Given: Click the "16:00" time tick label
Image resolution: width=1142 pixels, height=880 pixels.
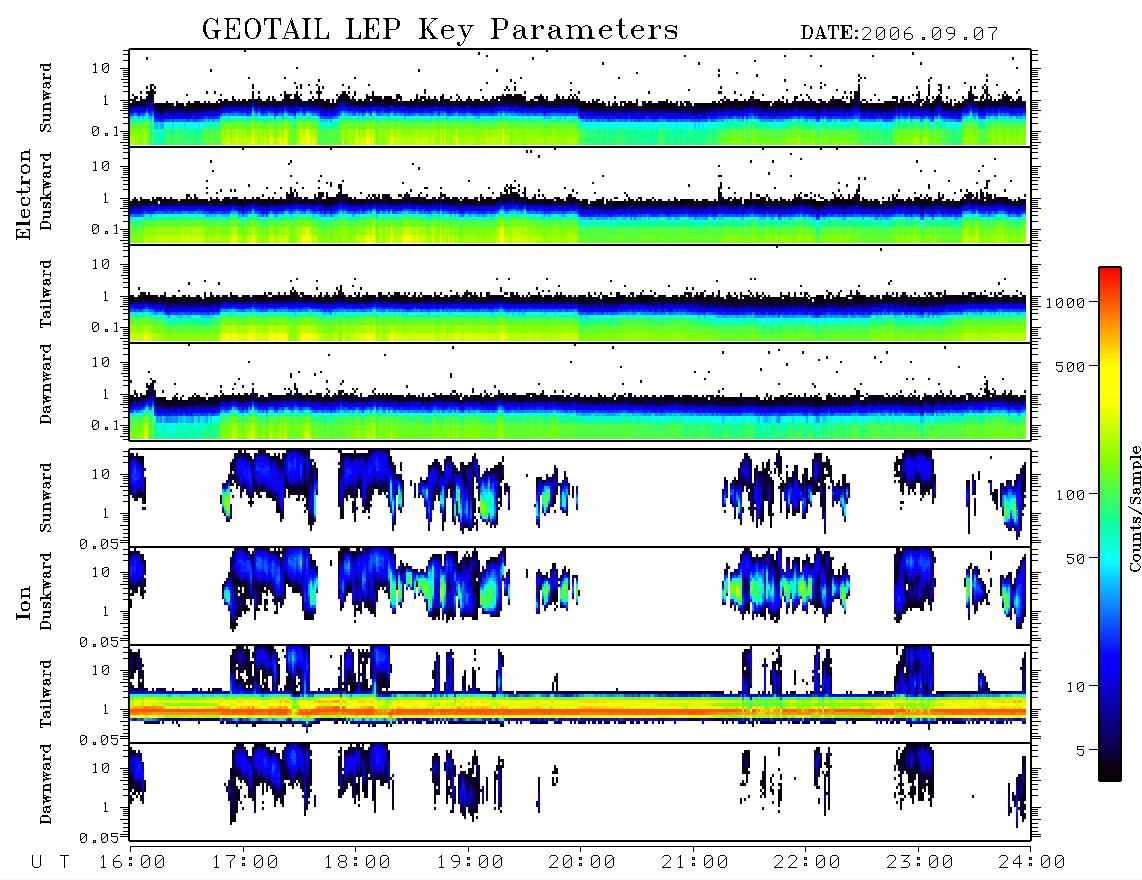Looking at the screenshot, I should 133,863.
